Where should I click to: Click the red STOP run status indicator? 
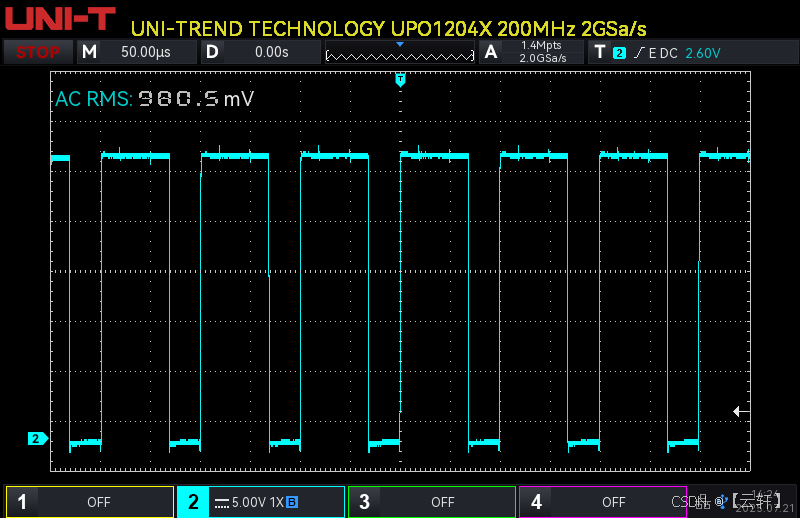click(x=38, y=52)
